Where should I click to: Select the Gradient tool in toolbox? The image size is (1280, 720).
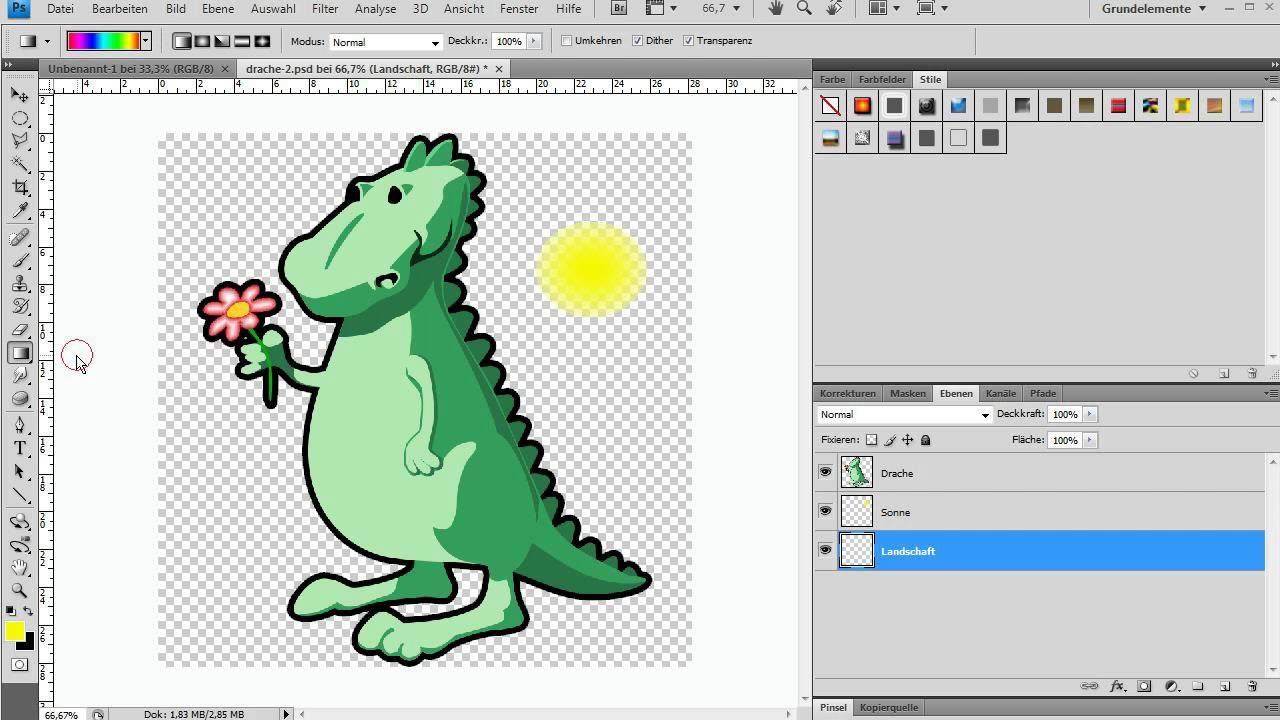[19, 353]
